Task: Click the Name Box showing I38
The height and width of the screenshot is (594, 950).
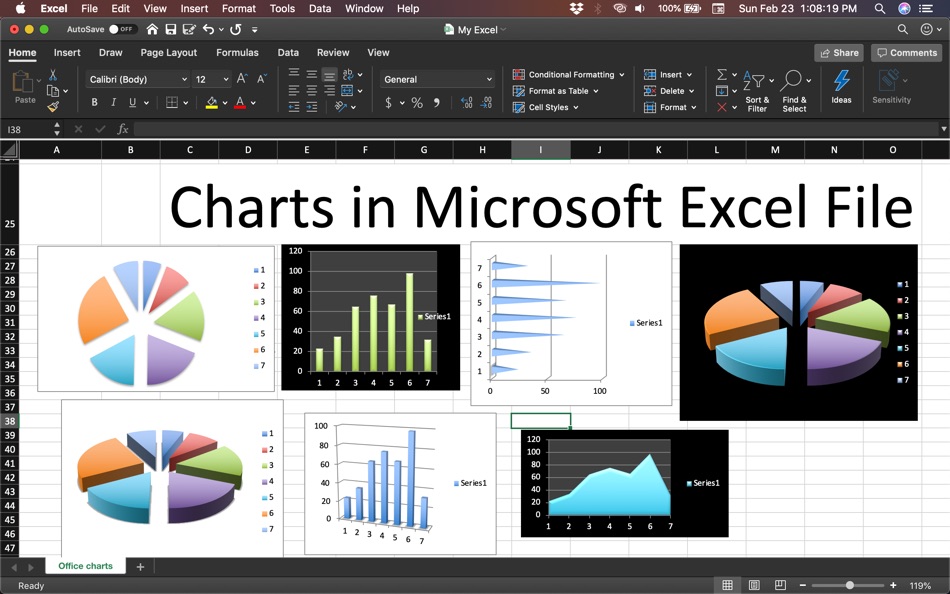Action: pos(27,129)
